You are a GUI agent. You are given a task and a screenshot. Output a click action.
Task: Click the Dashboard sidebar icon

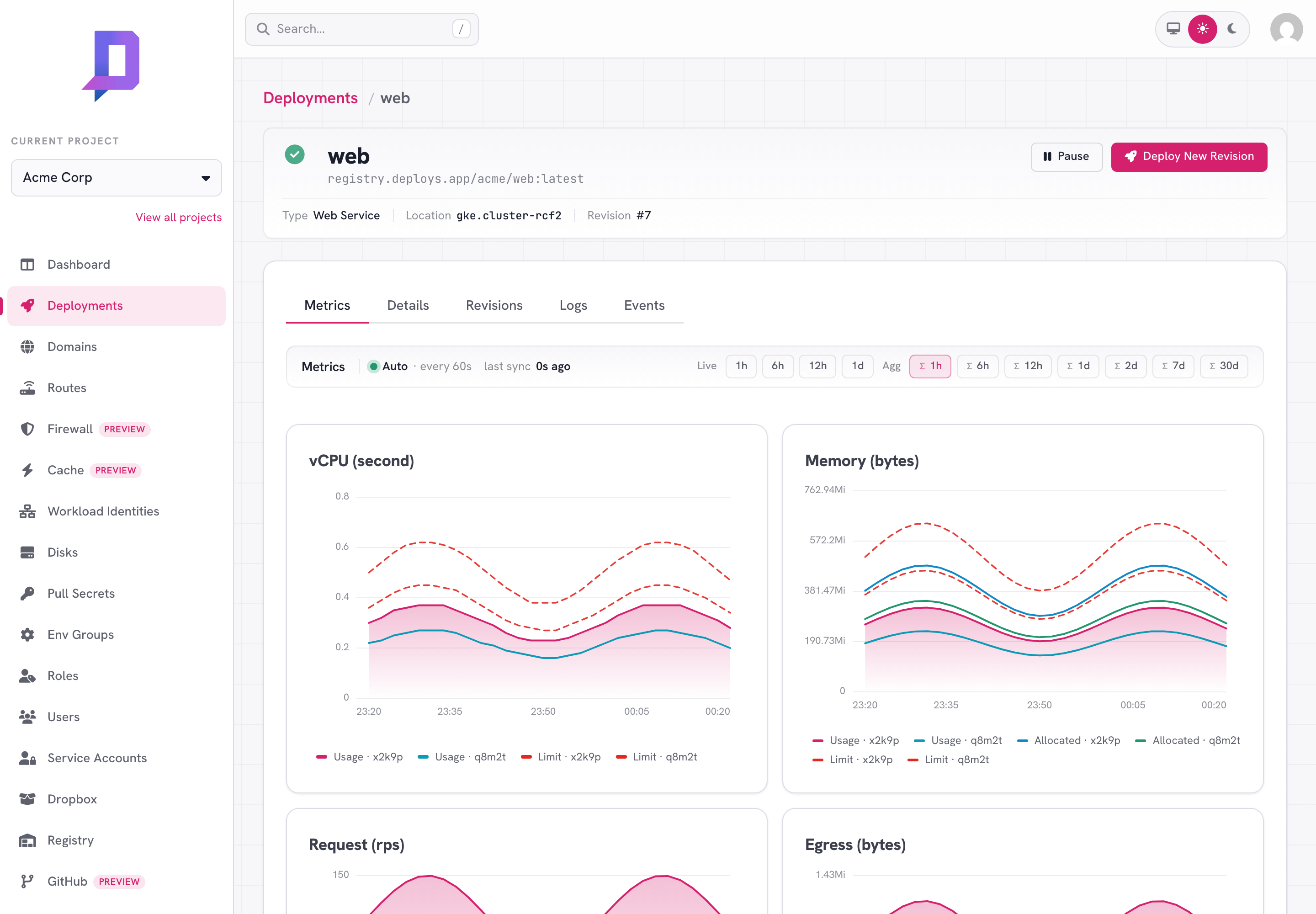coord(27,265)
